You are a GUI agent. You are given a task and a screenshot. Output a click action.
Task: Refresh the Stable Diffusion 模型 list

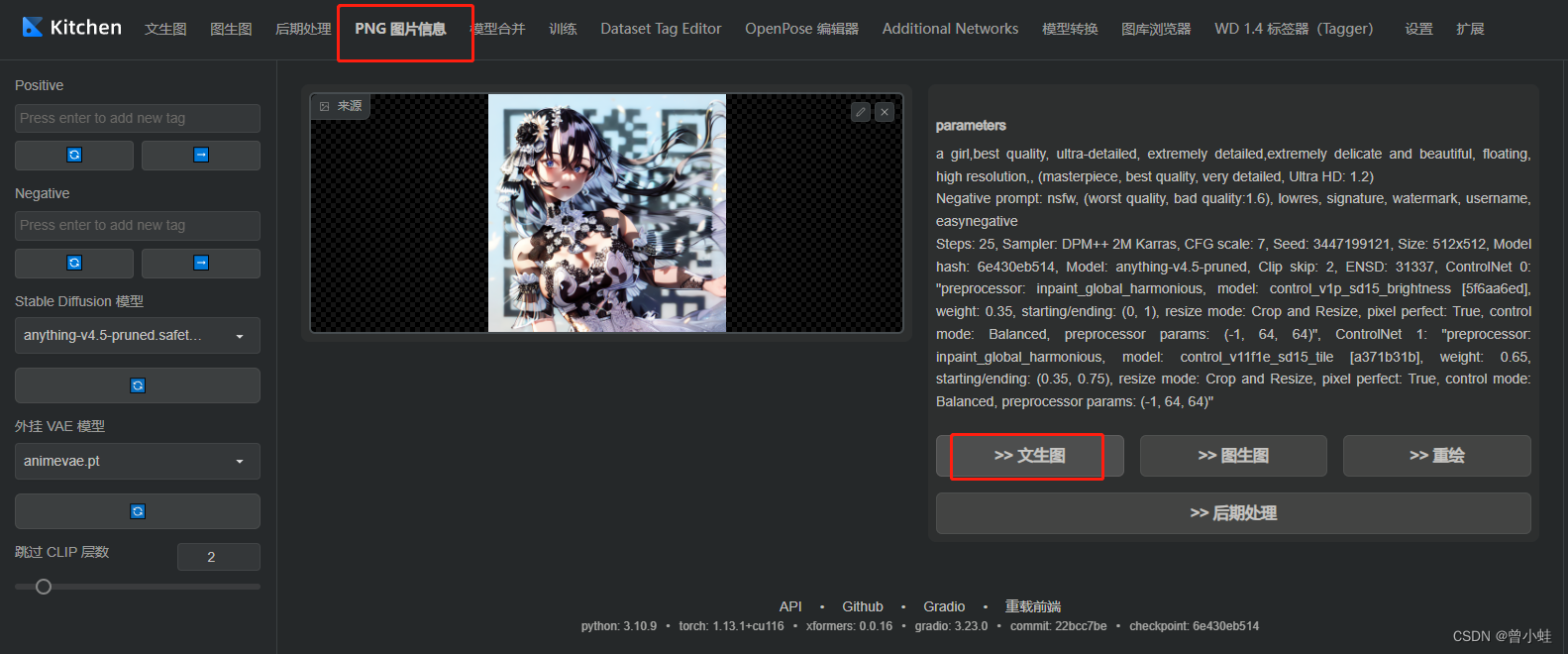(138, 385)
